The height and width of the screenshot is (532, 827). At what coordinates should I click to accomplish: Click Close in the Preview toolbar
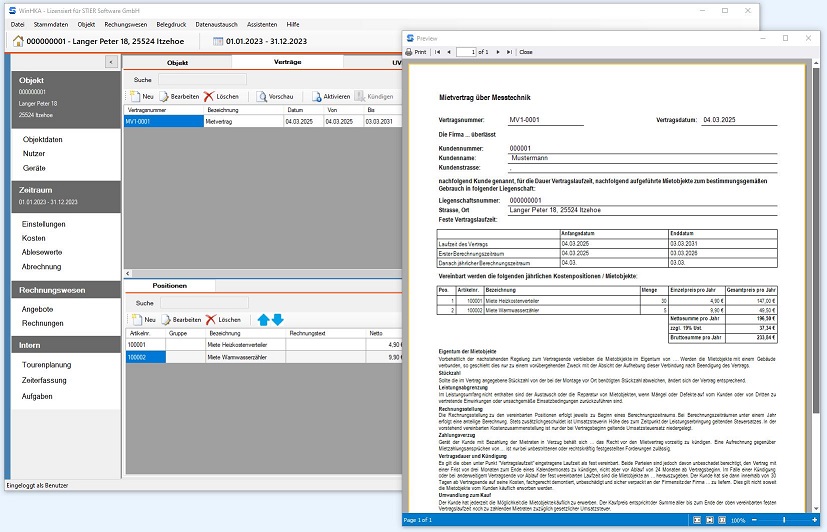(525, 51)
